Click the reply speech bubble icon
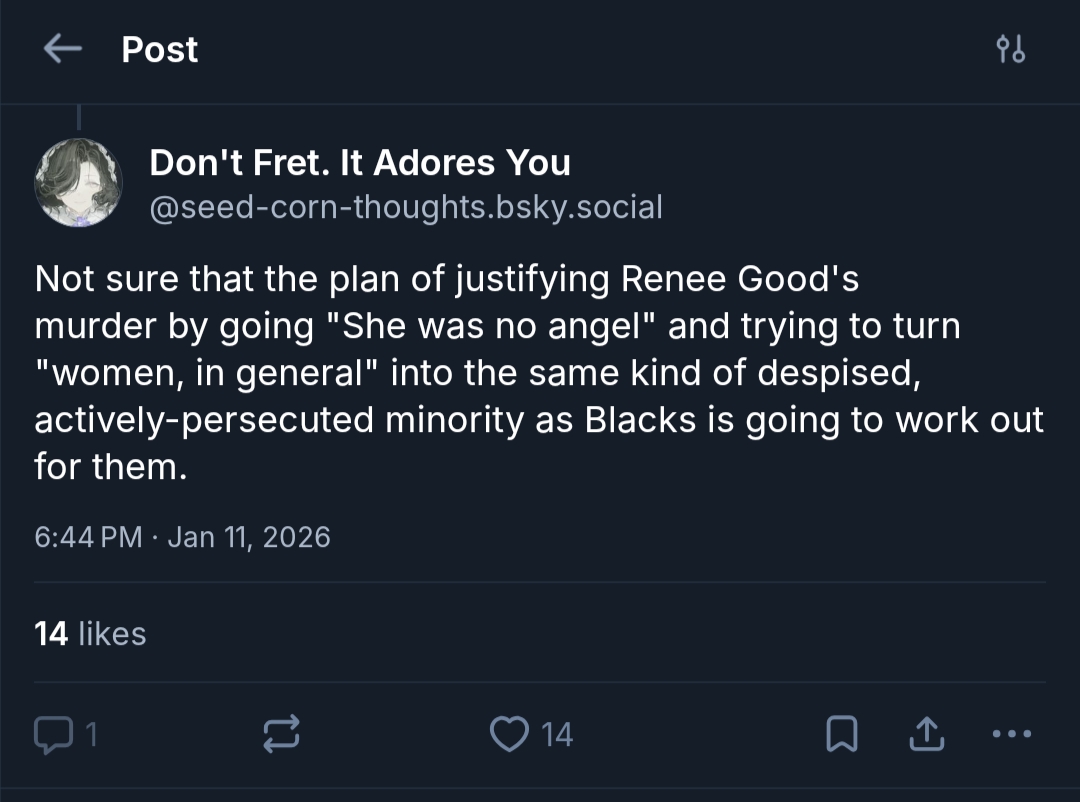The image size is (1080, 802). tap(51, 736)
